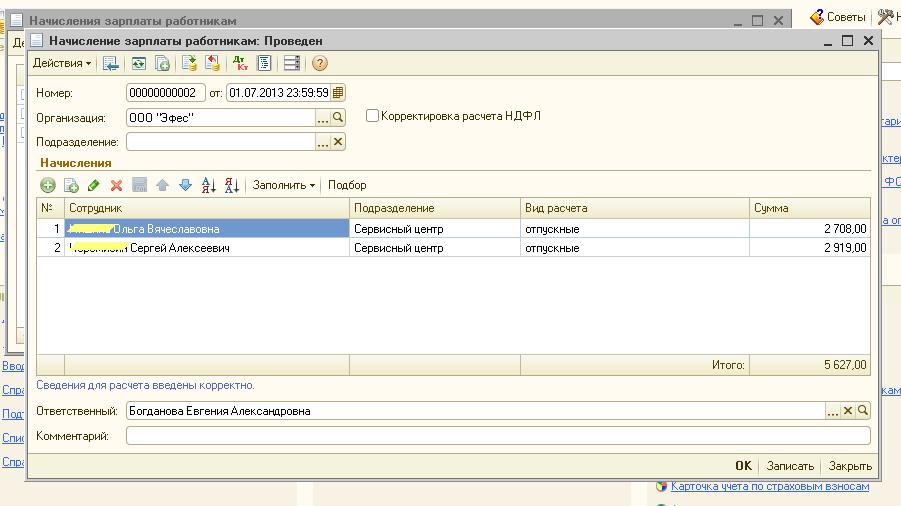Click magnifier next to Организация field
The width and height of the screenshot is (901, 506).
point(338,118)
